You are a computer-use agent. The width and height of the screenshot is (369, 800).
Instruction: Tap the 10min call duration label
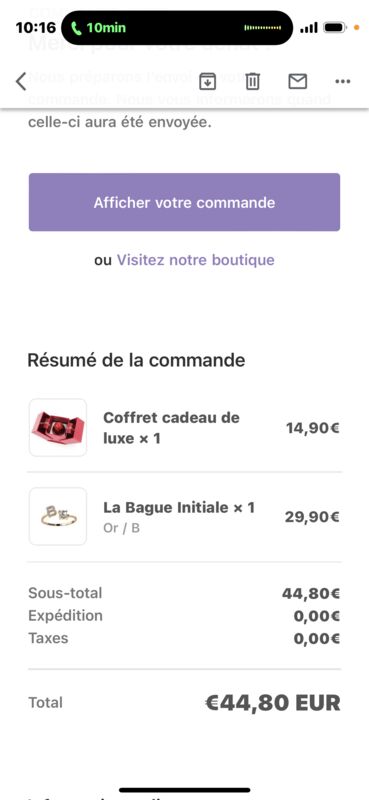point(106,28)
